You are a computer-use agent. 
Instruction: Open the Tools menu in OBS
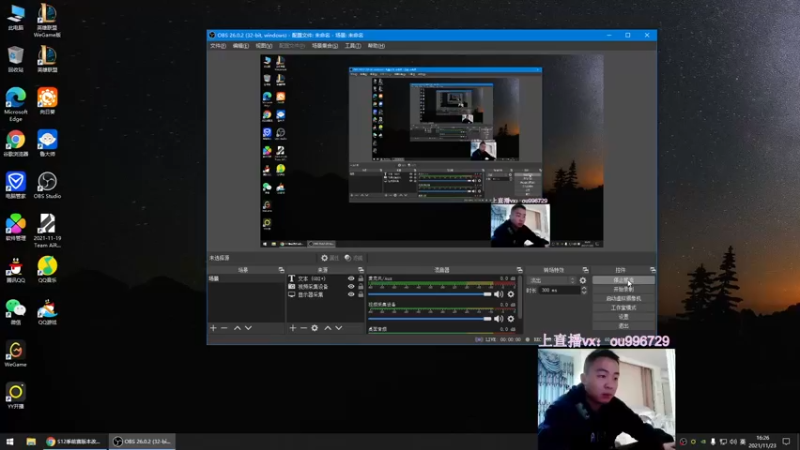(353, 46)
